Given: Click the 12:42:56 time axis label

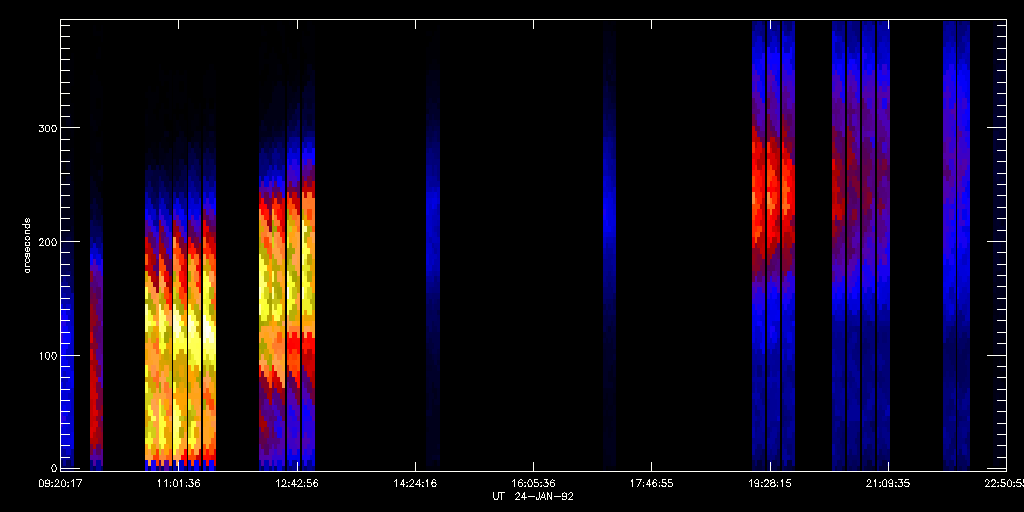Looking at the screenshot, I should point(297,484).
